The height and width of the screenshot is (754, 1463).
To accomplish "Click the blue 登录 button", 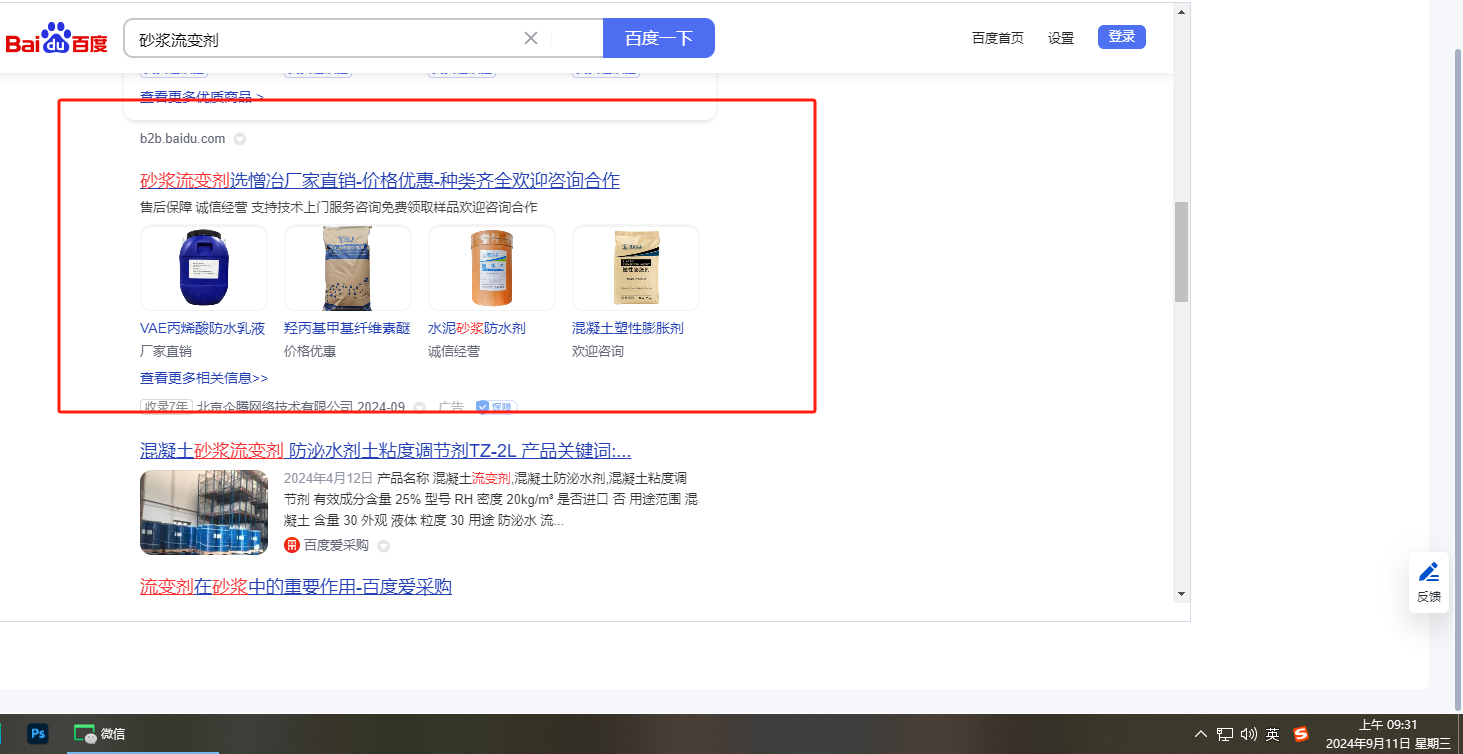I will pyautogui.click(x=1122, y=37).
